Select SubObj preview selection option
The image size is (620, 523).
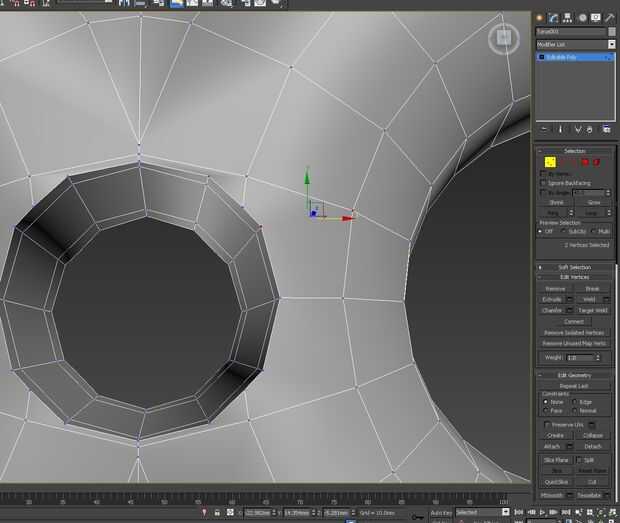point(566,231)
